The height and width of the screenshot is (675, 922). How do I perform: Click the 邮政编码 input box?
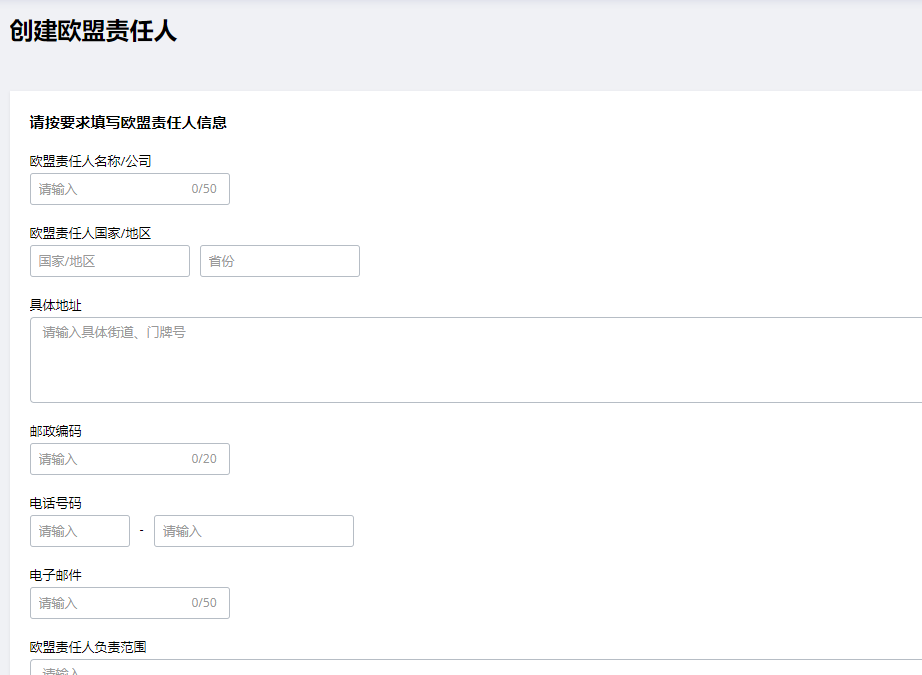[x=110, y=459]
